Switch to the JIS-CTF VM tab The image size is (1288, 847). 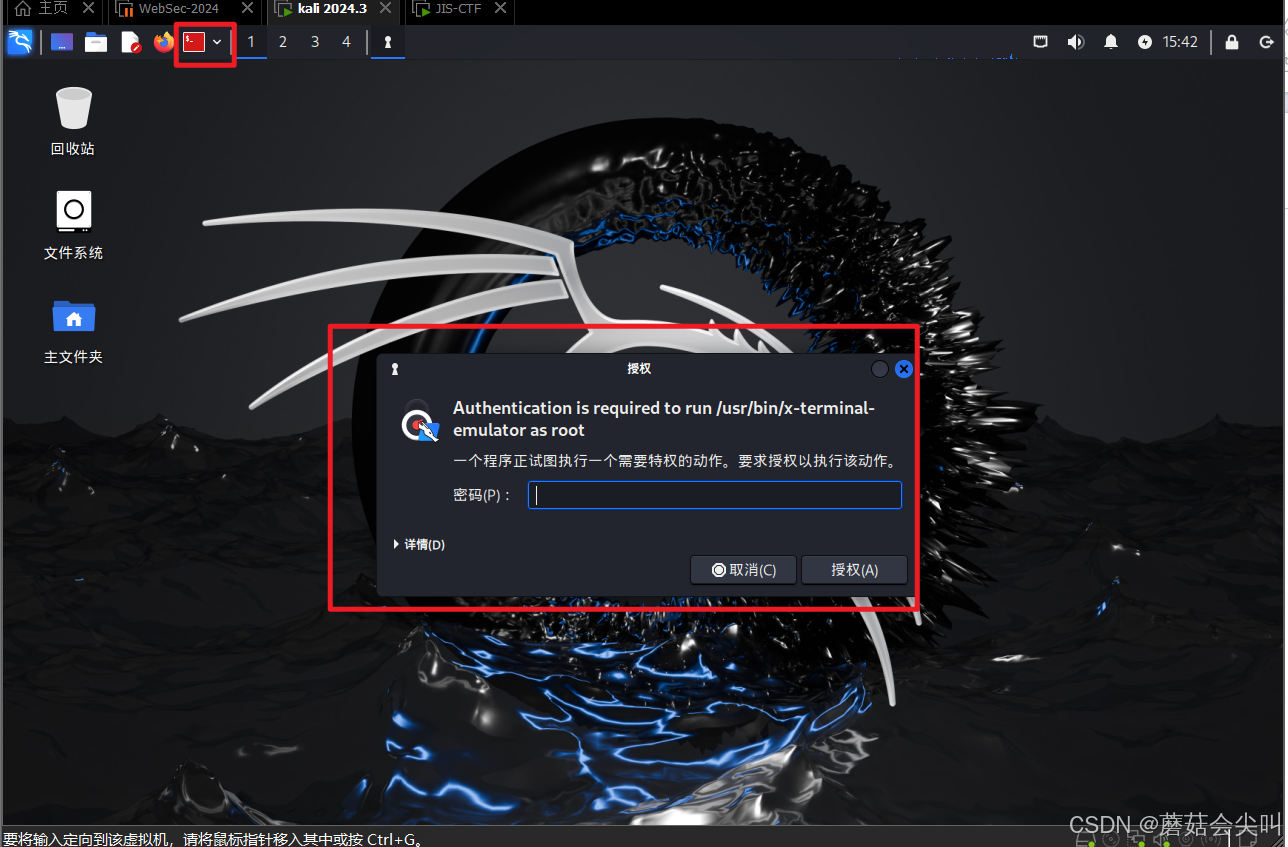[450, 9]
